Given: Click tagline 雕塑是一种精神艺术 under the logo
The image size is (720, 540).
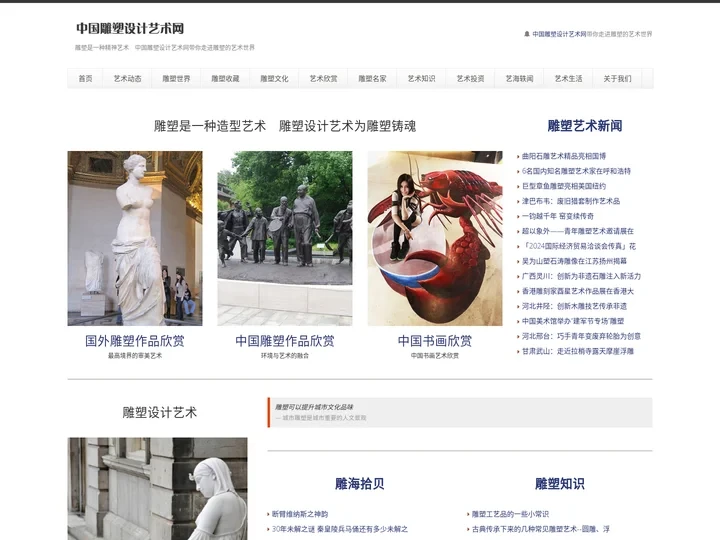Looking at the screenshot, I should coord(102,47).
